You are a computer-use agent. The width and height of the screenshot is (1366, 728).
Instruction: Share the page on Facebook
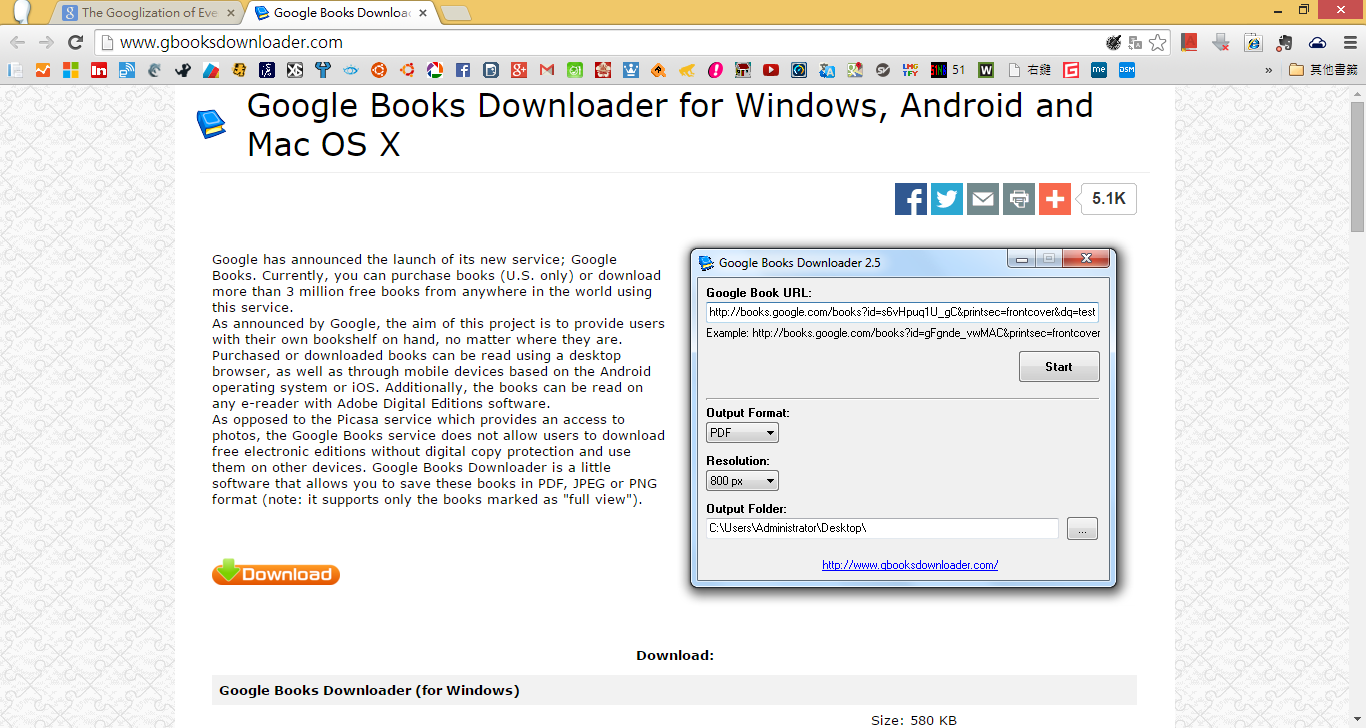click(x=911, y=198)
